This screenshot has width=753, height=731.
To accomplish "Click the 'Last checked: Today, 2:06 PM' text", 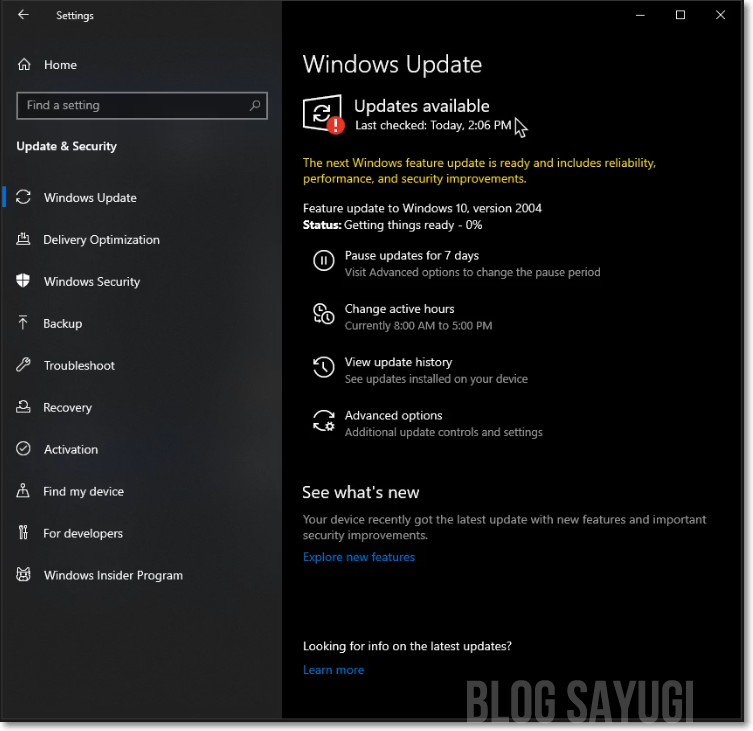I will pos(433,125).
